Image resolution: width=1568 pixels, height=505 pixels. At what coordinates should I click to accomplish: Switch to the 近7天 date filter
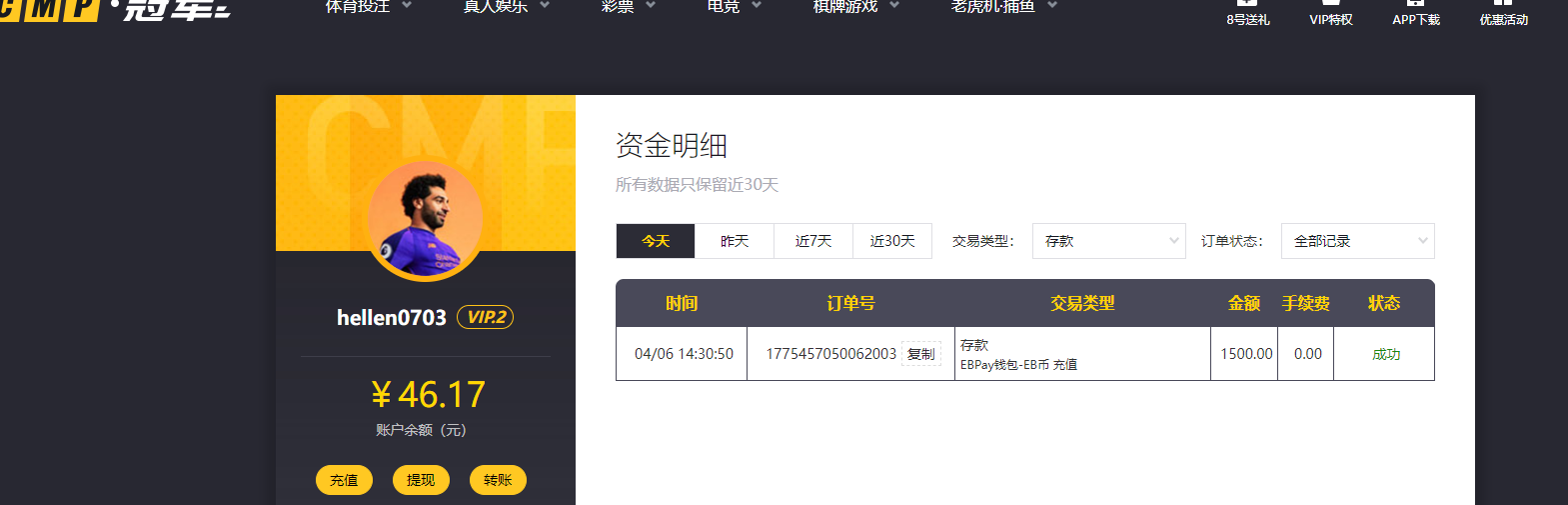click(813, 241)
